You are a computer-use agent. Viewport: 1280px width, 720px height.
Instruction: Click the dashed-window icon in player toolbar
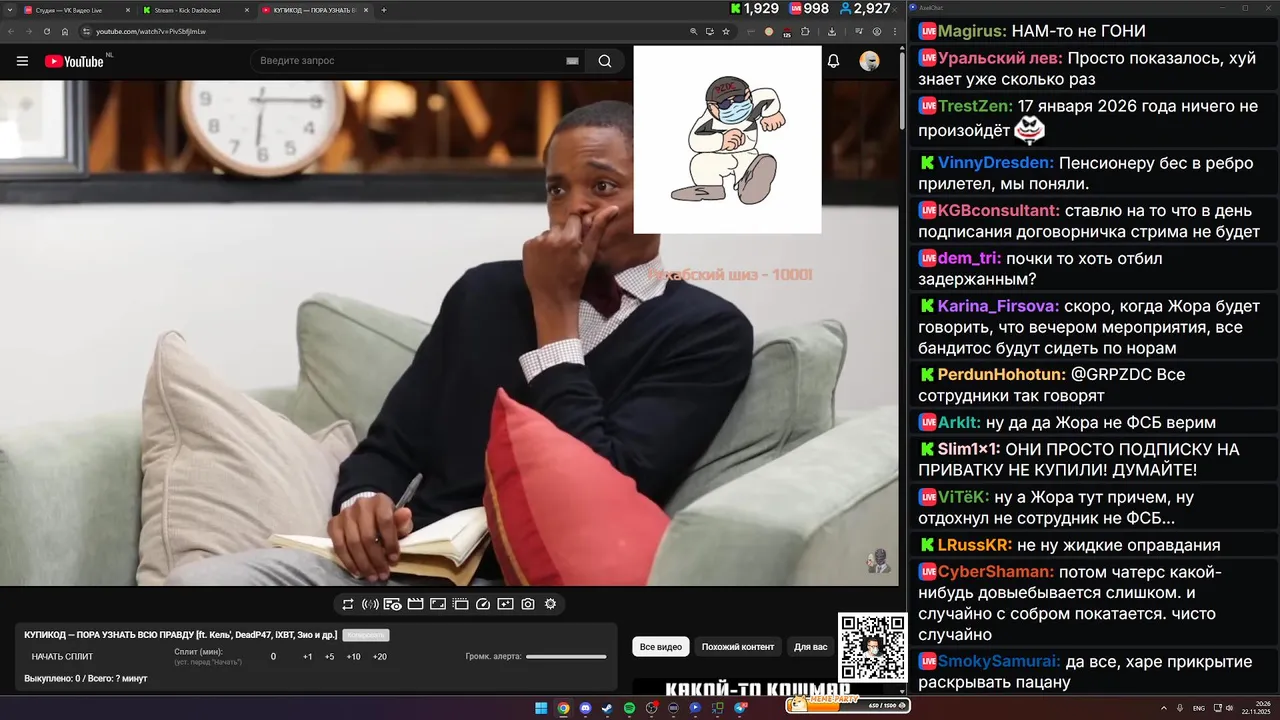click(460, 604)
